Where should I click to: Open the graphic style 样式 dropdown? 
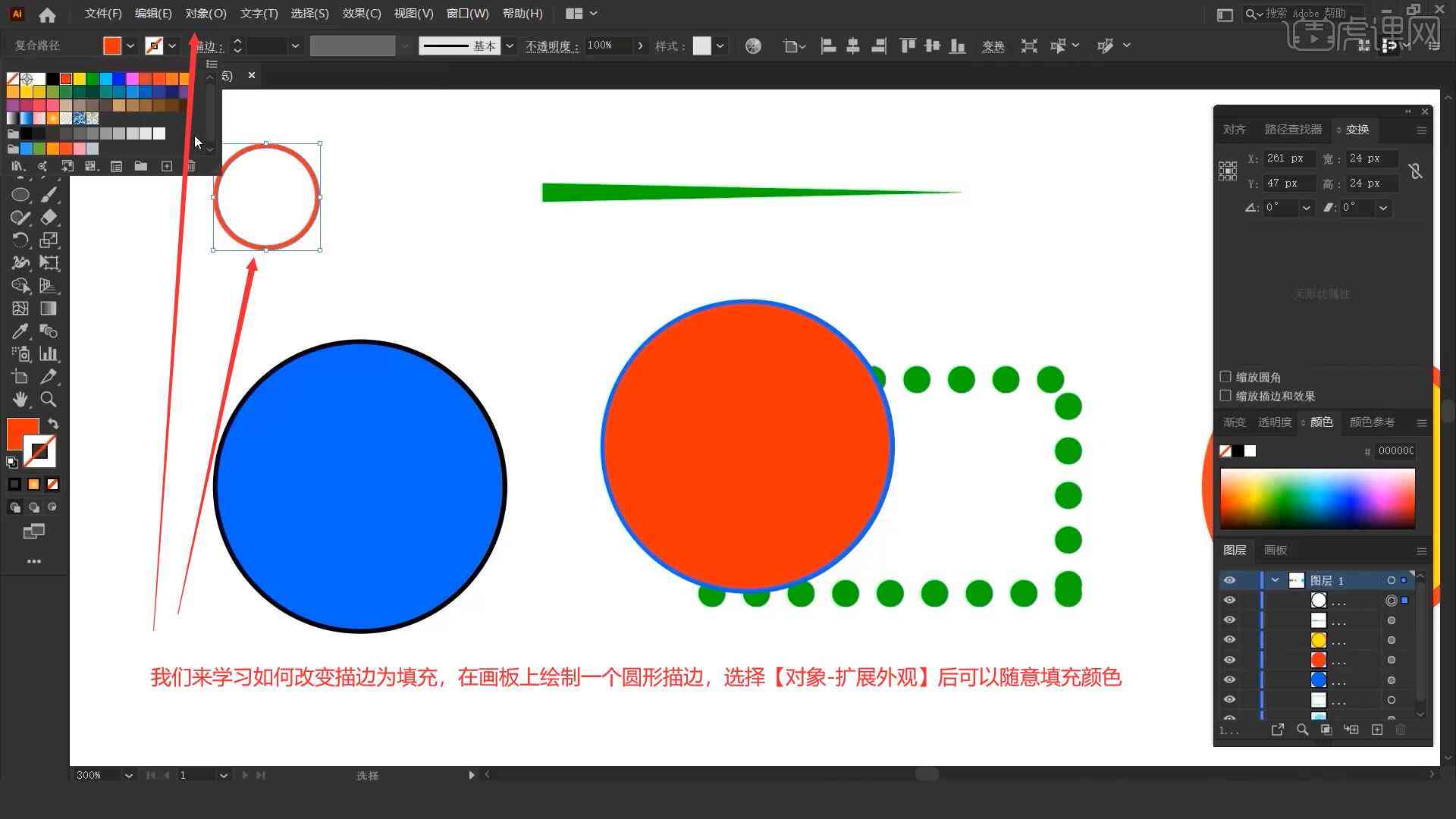click(x=720, y=46)
